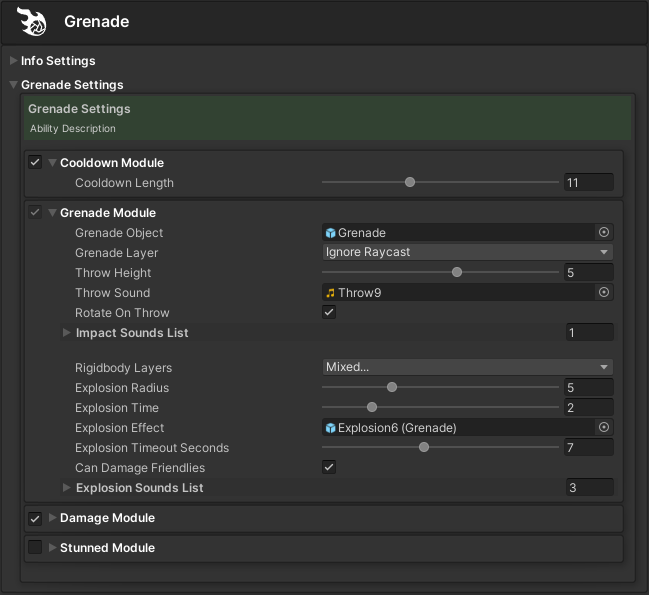649x595 pixels.
Task: Expand the Damage Module foldout
Action: pos(52,518)
